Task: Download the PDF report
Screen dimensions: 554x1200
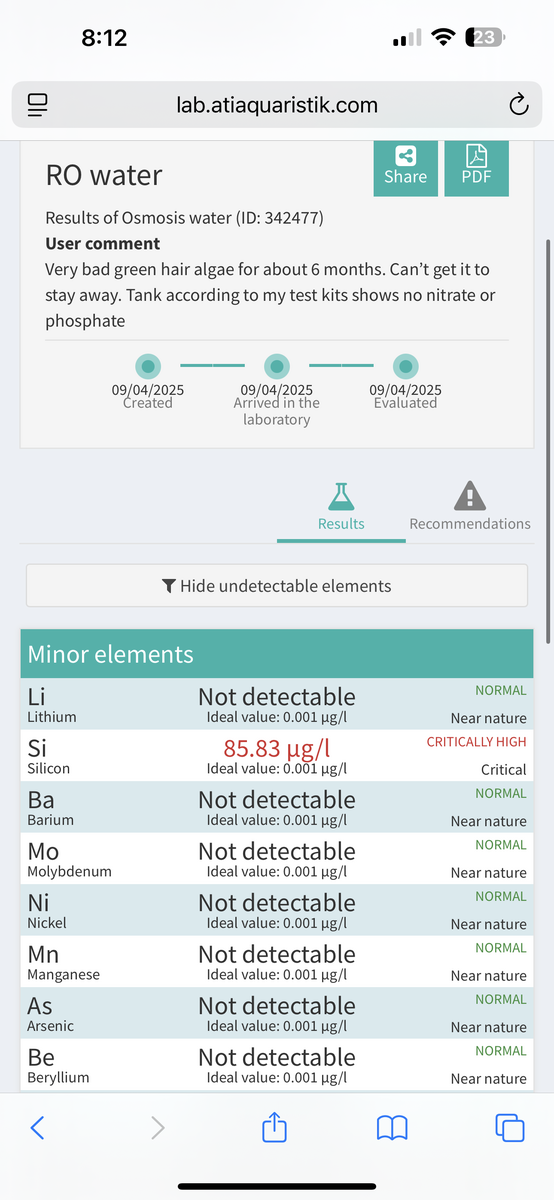Action: [476, 168]
